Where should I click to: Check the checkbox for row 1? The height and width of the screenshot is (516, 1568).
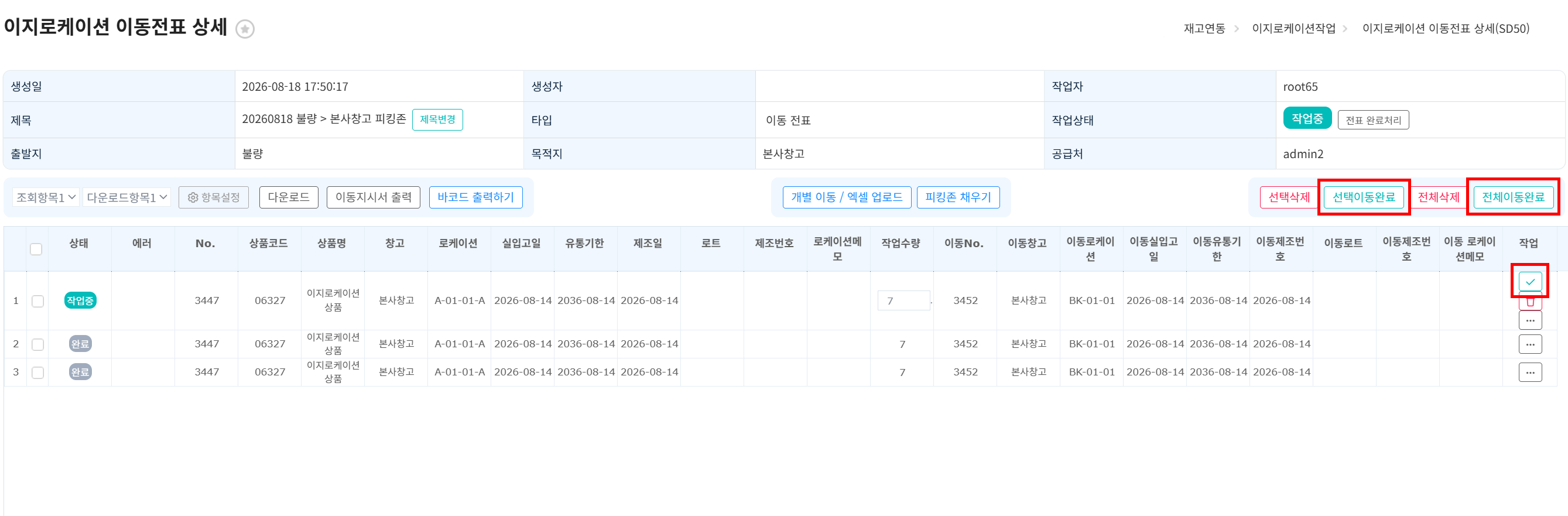[x=37, y=301]
